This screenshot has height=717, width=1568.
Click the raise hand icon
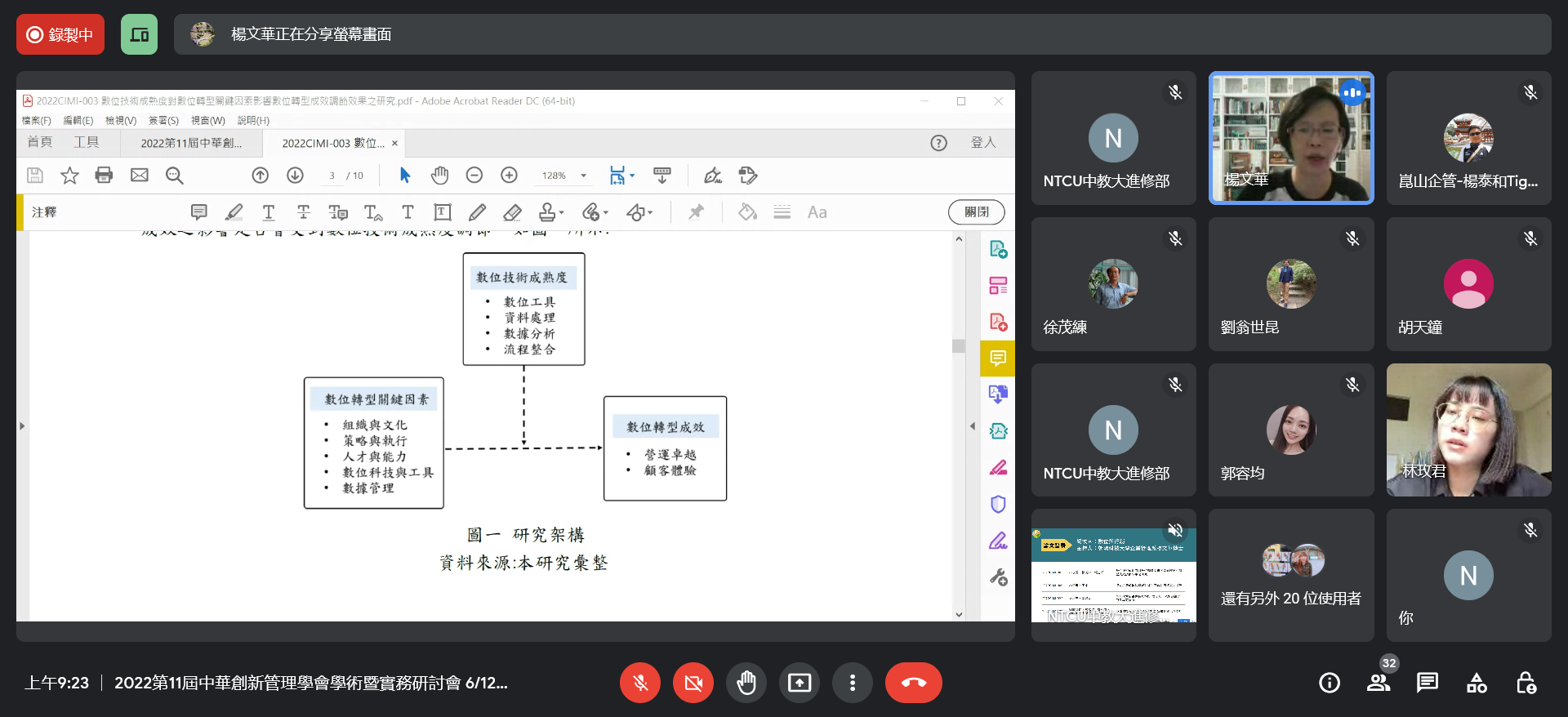coord(746,683)
